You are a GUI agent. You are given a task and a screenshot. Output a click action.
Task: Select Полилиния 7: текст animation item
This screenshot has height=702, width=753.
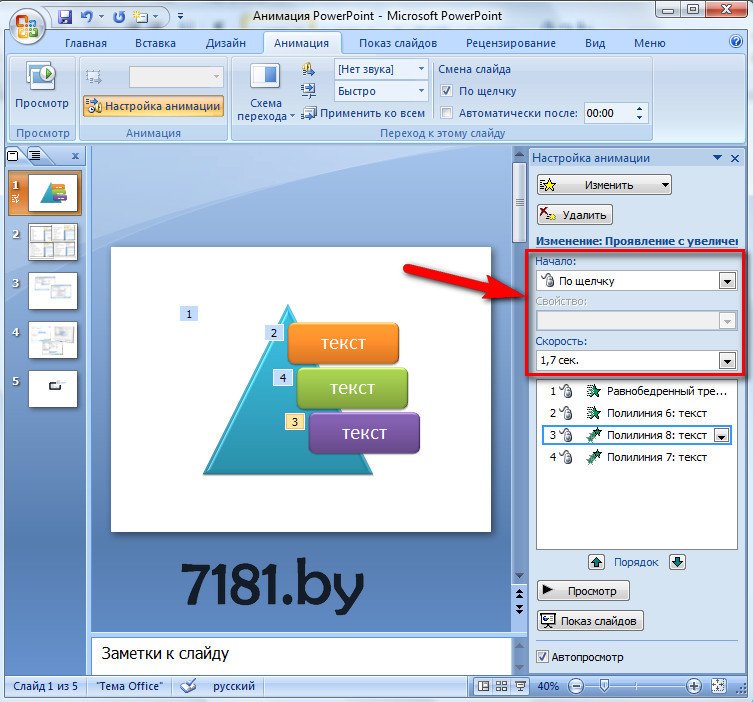(x=637, y=457)
